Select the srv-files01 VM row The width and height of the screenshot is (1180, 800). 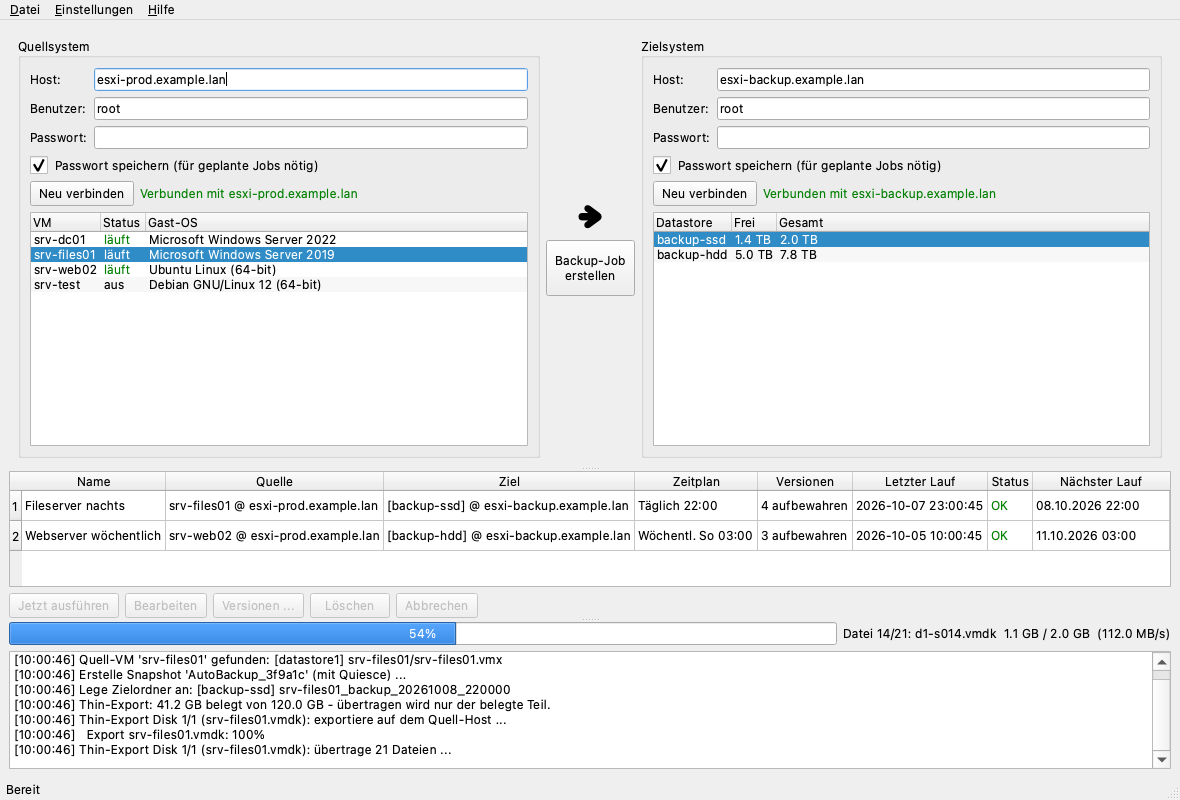tap(279, 254)
